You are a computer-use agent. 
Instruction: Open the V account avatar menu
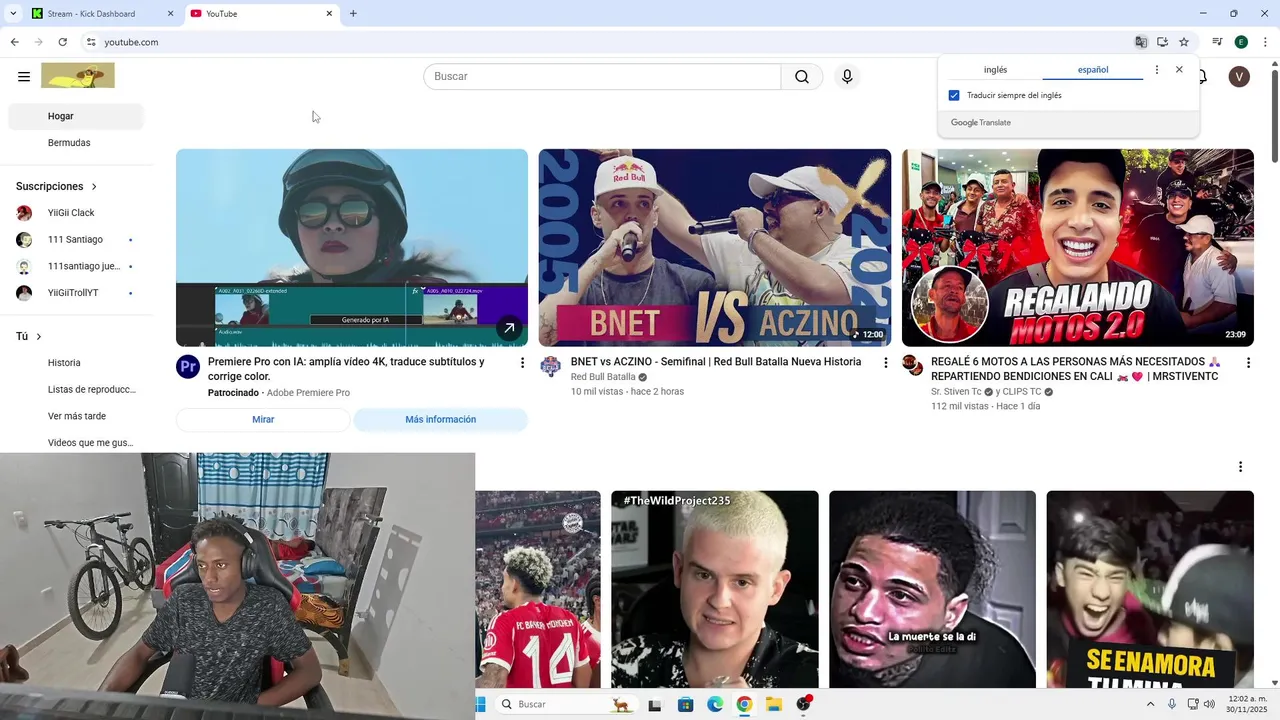pos(1239,77)
